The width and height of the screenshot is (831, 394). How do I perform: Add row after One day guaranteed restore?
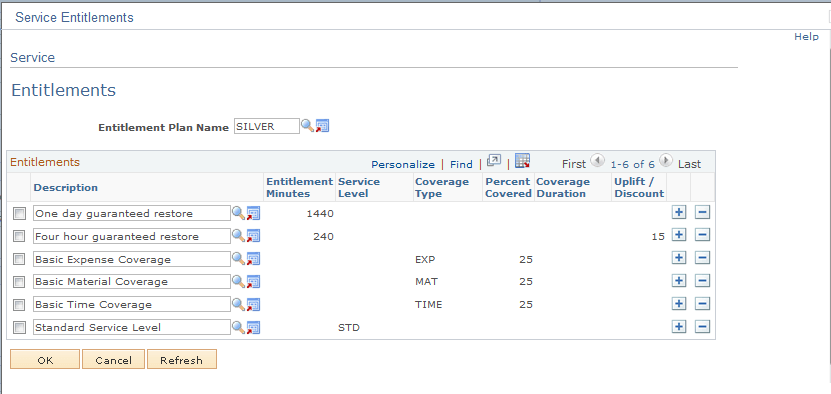coord(678,213)
